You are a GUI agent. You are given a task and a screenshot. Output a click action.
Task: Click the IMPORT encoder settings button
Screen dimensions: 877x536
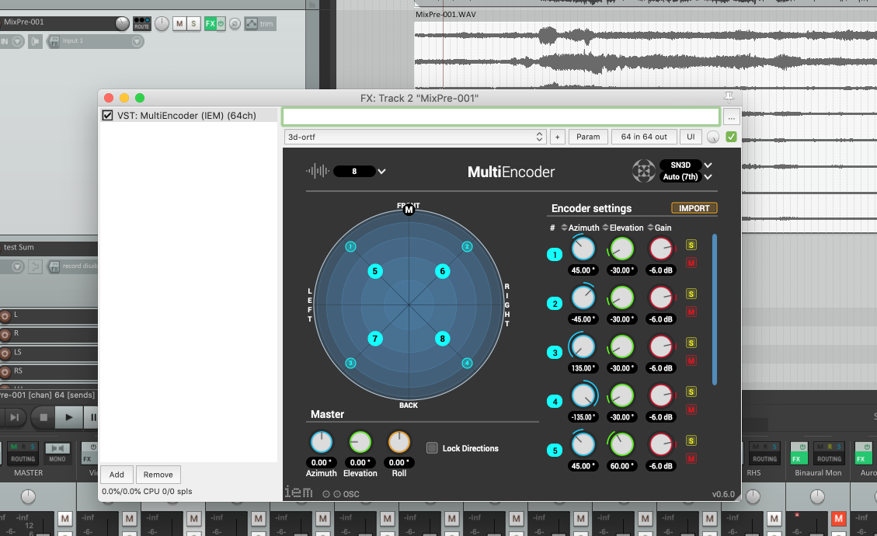[694, 208]
